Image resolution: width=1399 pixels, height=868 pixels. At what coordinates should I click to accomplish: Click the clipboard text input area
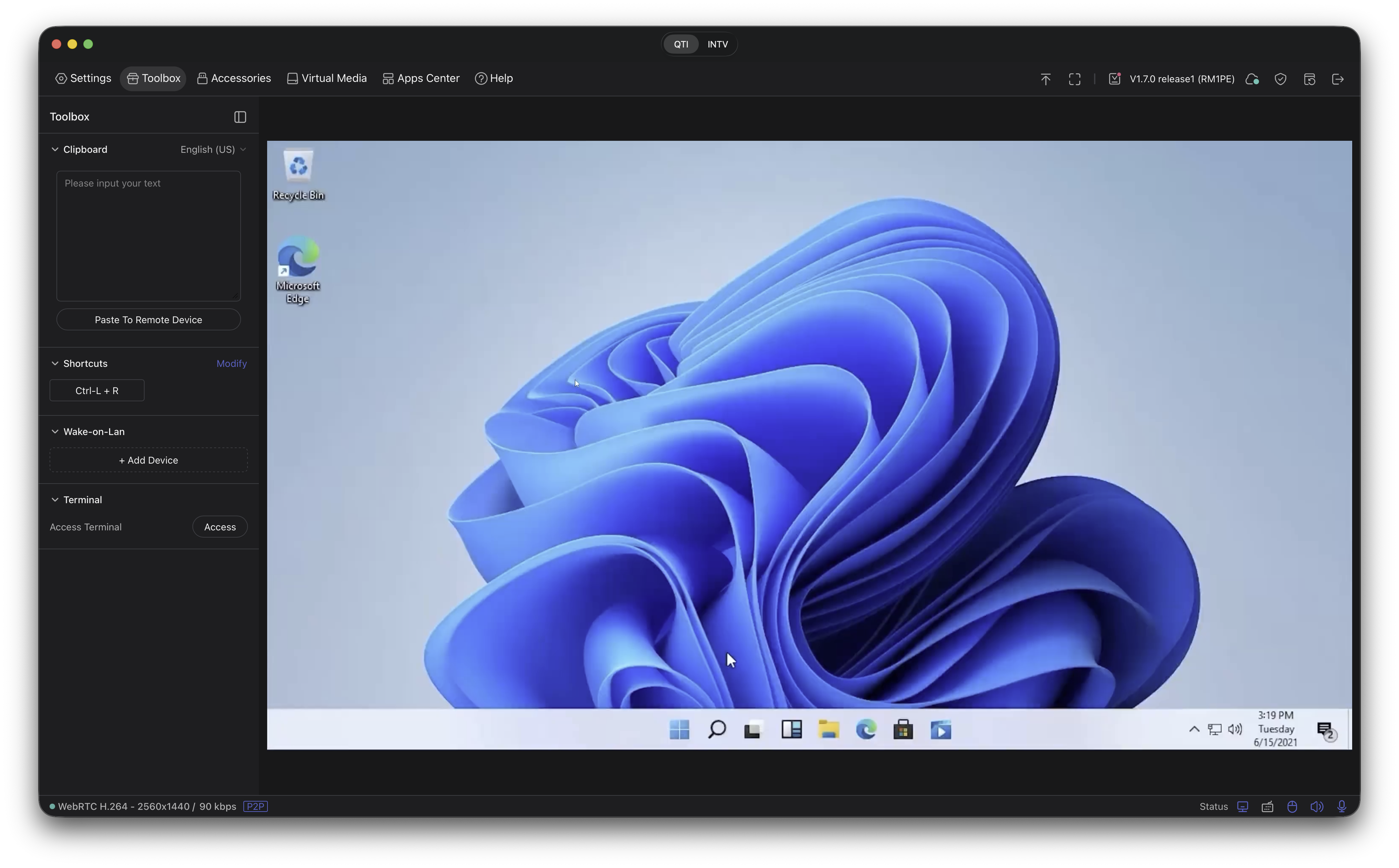[148, 235]
